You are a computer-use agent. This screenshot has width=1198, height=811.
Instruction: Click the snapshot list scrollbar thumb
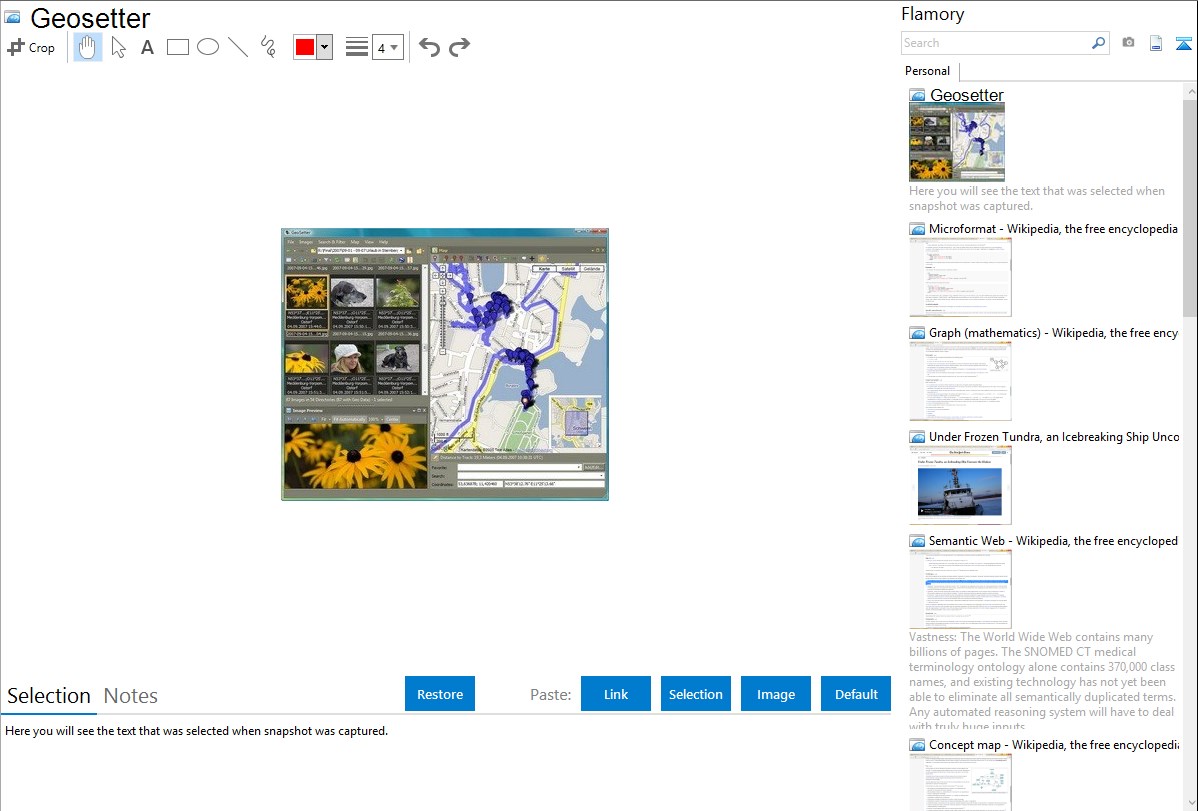click(x=1190, y=206)
